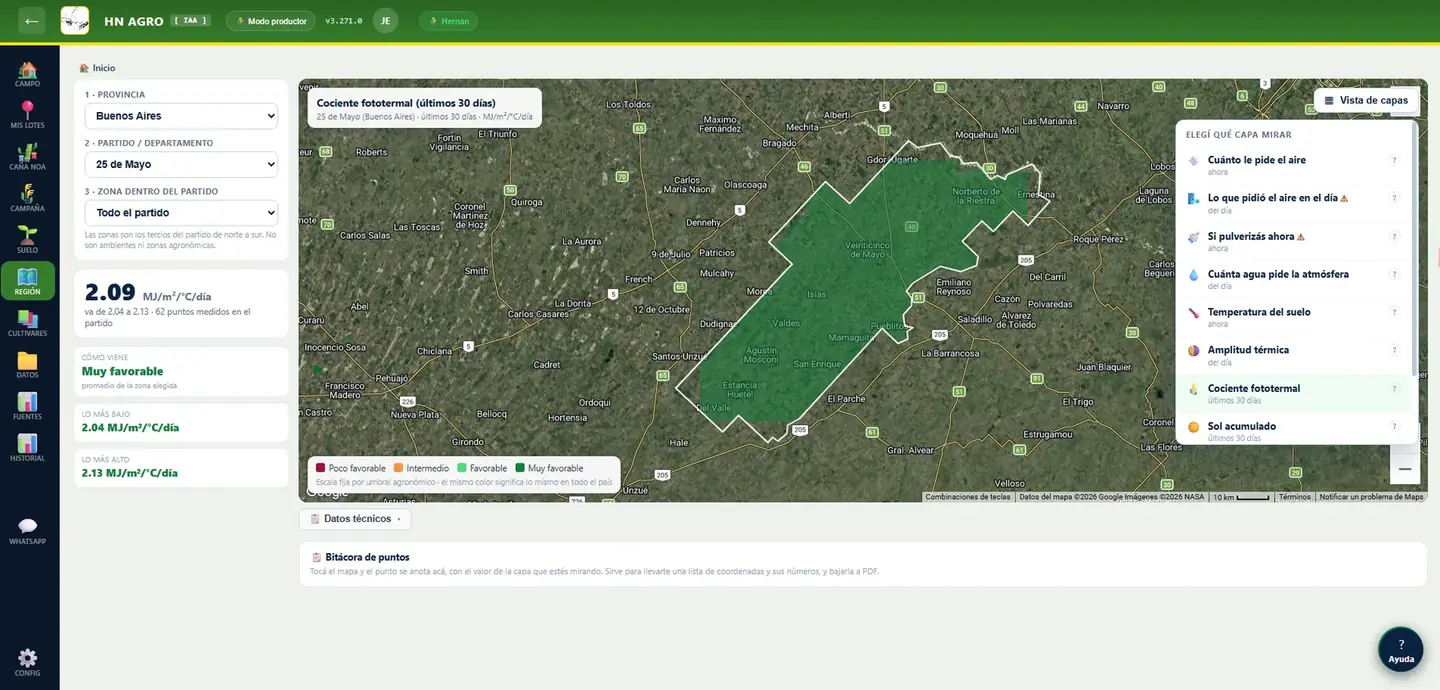
Task: Choose the Amplitud térmica layer
Action: tap(1295, 355)
